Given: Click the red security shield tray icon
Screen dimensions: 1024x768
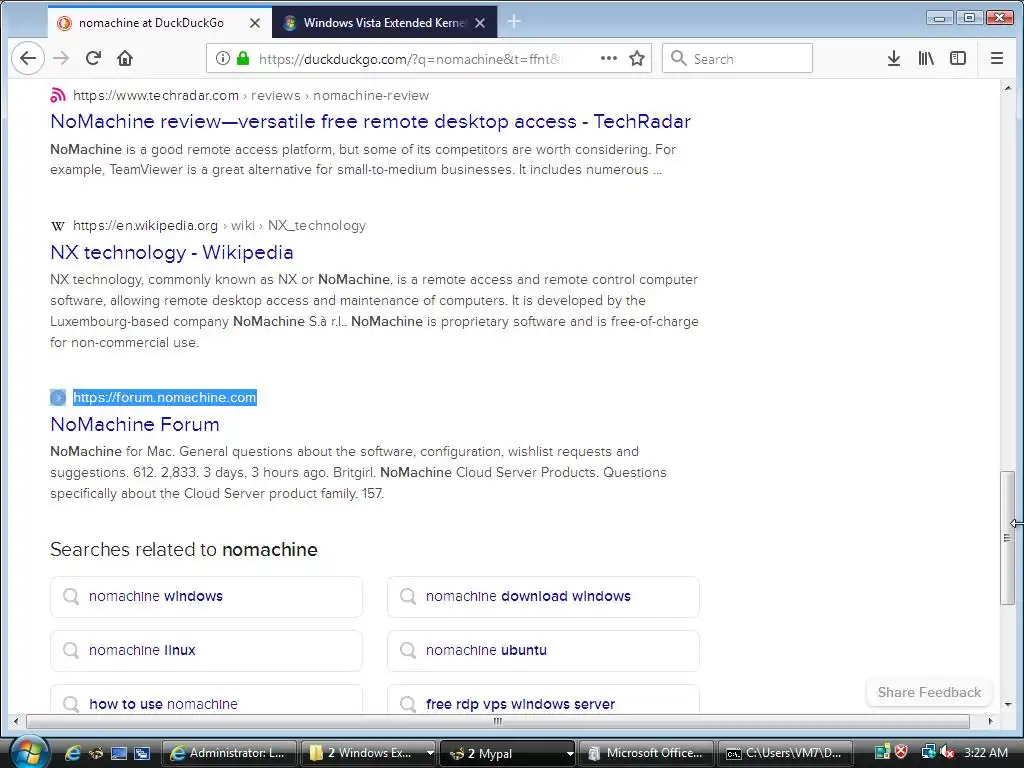Looking at the screenshot, I should click(x=901, y=752).
